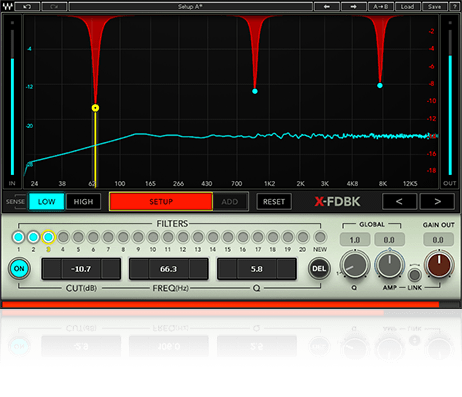Click the previous filter < button
The height and width of the screenshot is (397, 462).
click(x=399, y=201)
